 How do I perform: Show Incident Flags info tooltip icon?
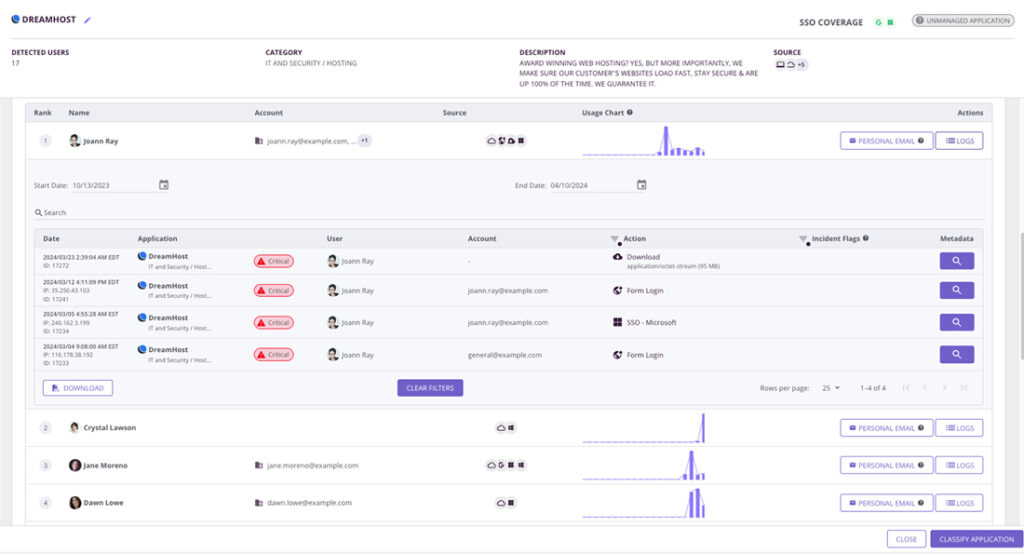[866, 238]
